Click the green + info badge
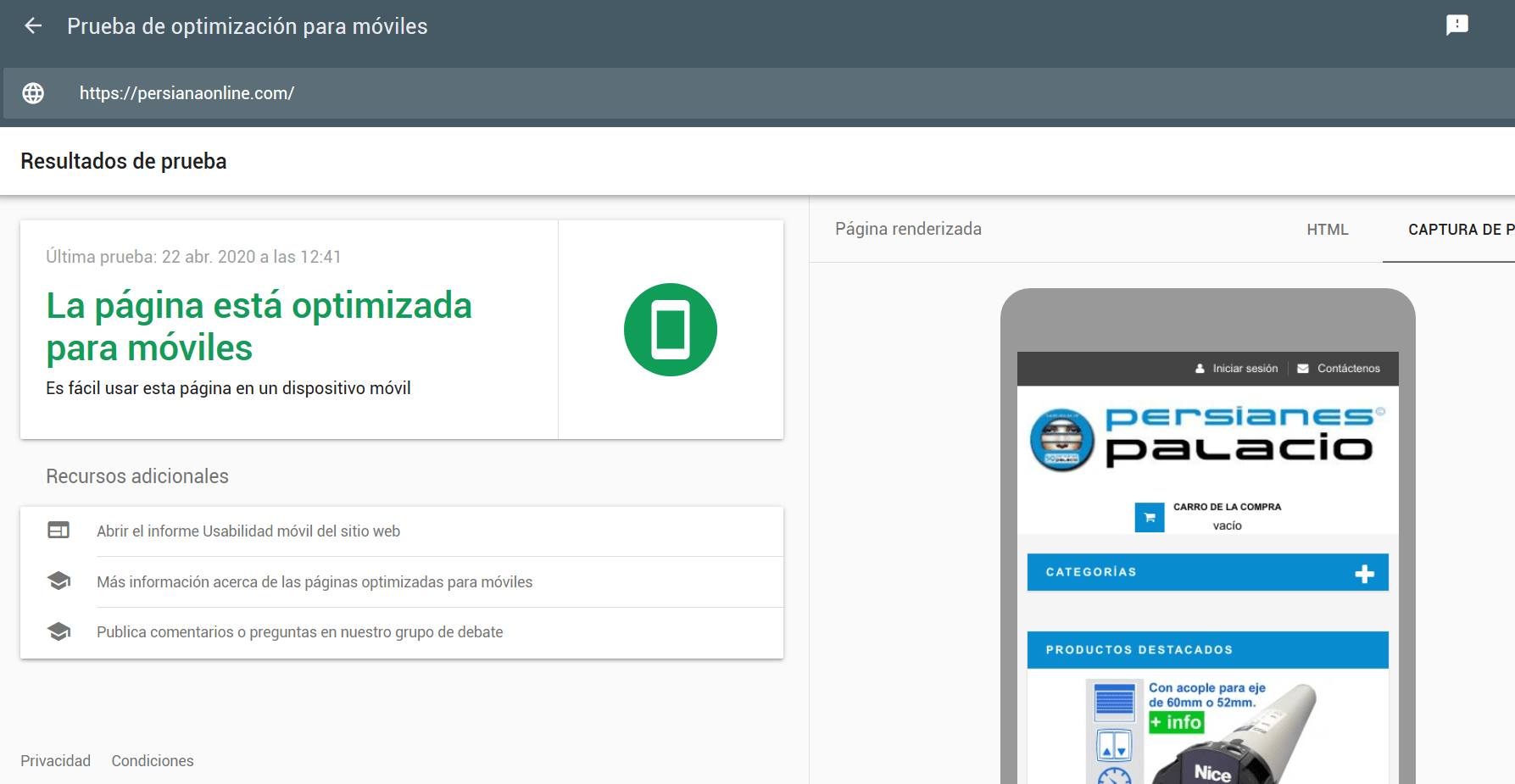 pyautogui.click(x=1176, y=722)
